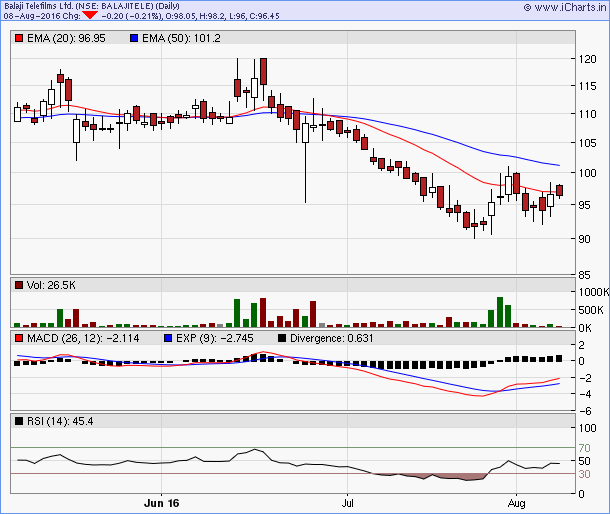Click the -6 MACD axis label
610x514 pixels.
tap(584, 411)
